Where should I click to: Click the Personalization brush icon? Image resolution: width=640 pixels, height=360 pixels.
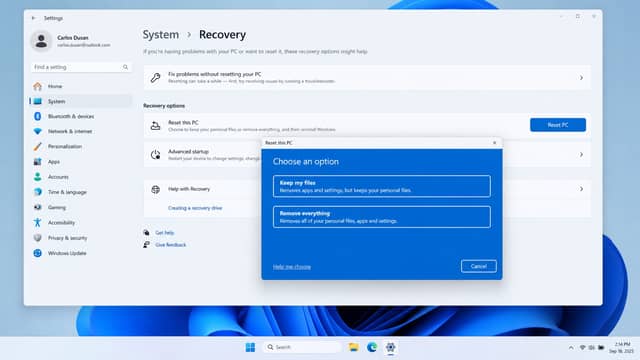(x=38, y=147)
